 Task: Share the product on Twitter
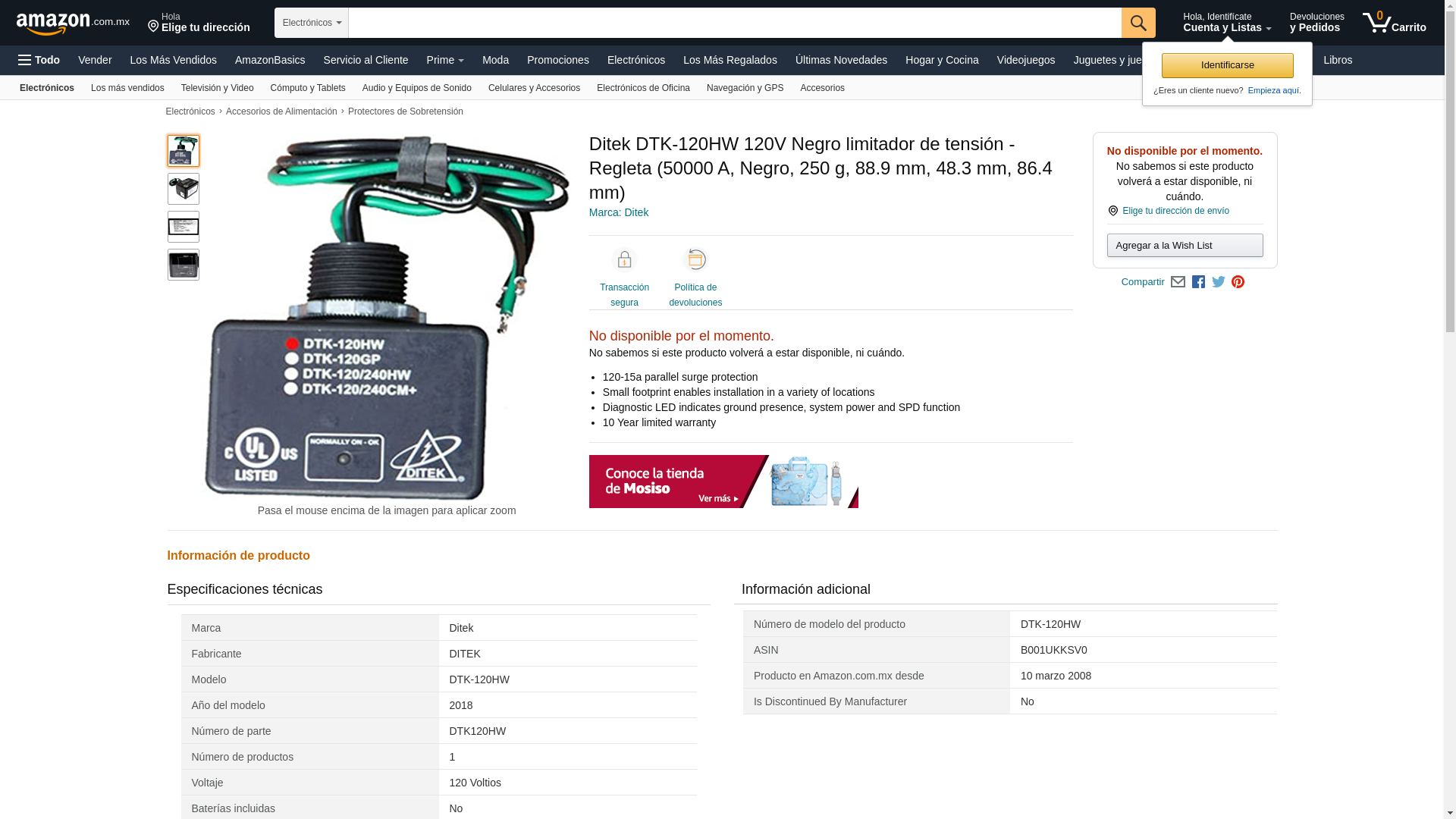coord(1219,282)
